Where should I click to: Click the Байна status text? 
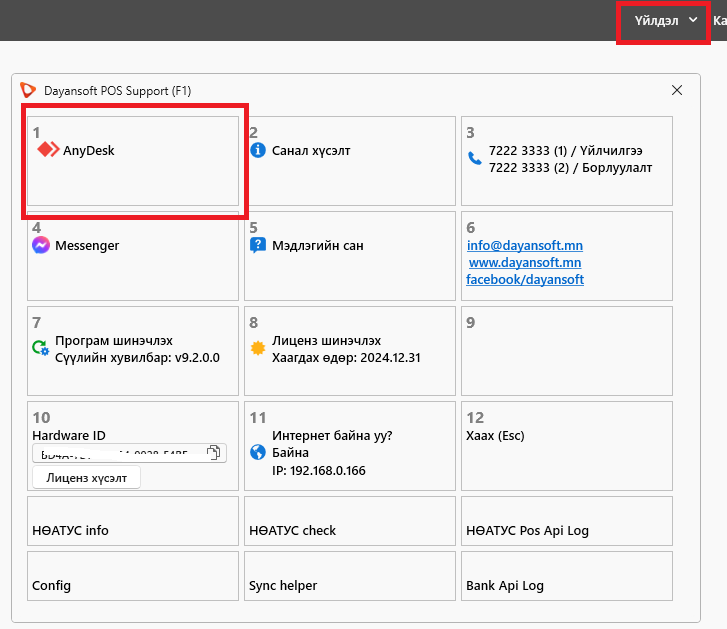pos(290,452)
